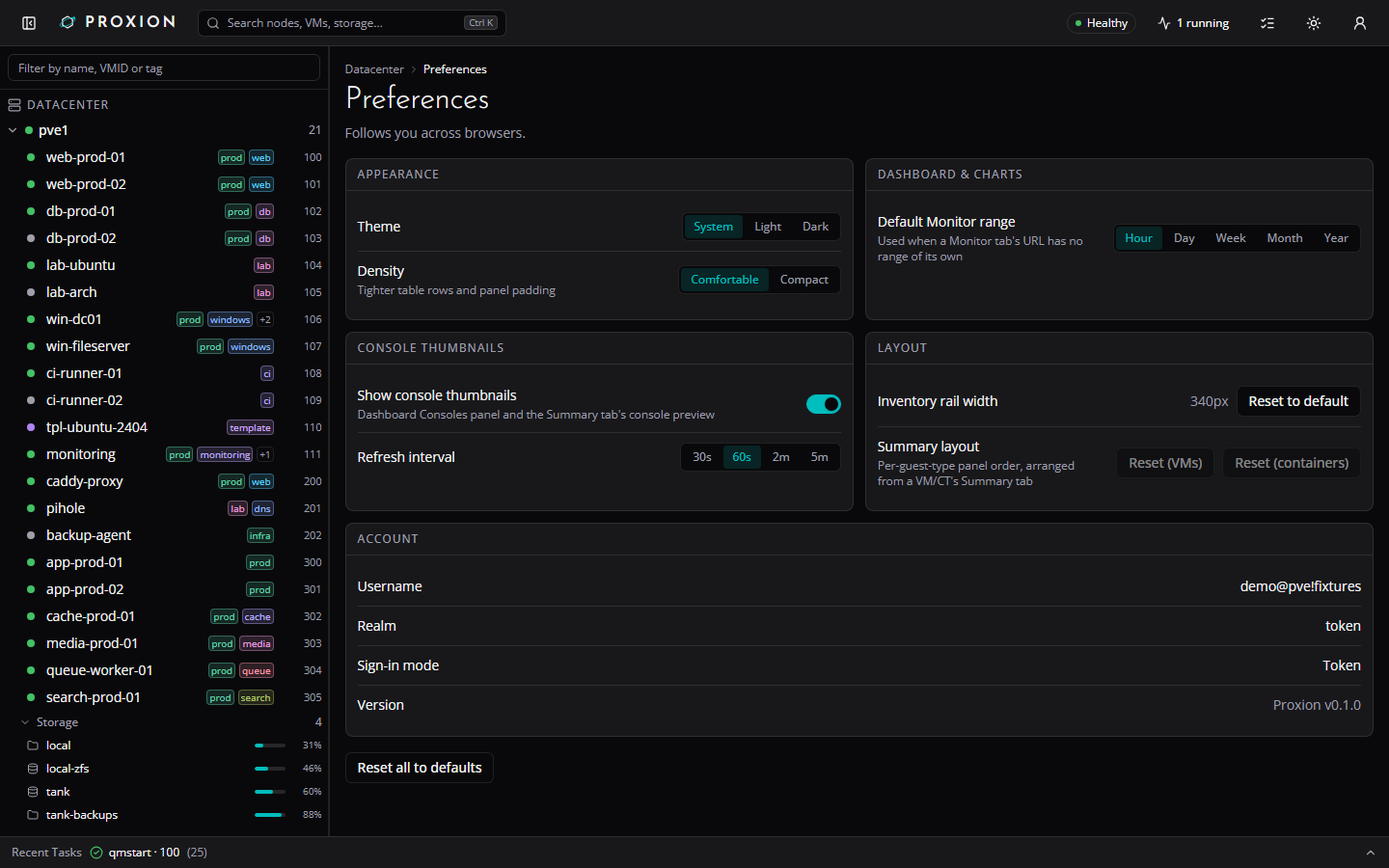Viewport: 1389px width, 868px height.
Task: Select Light theme option
Action: click(768, 227)
